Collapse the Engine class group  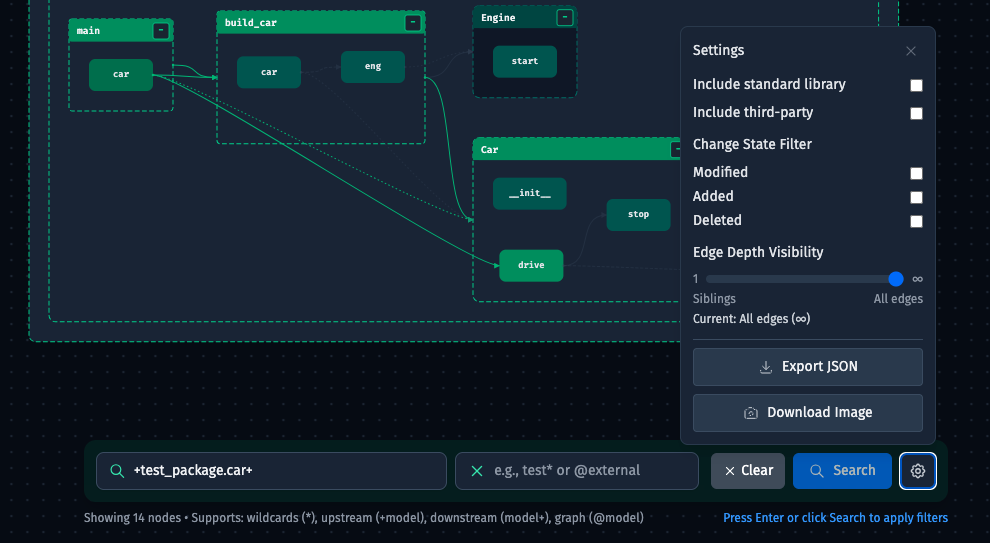565,18
